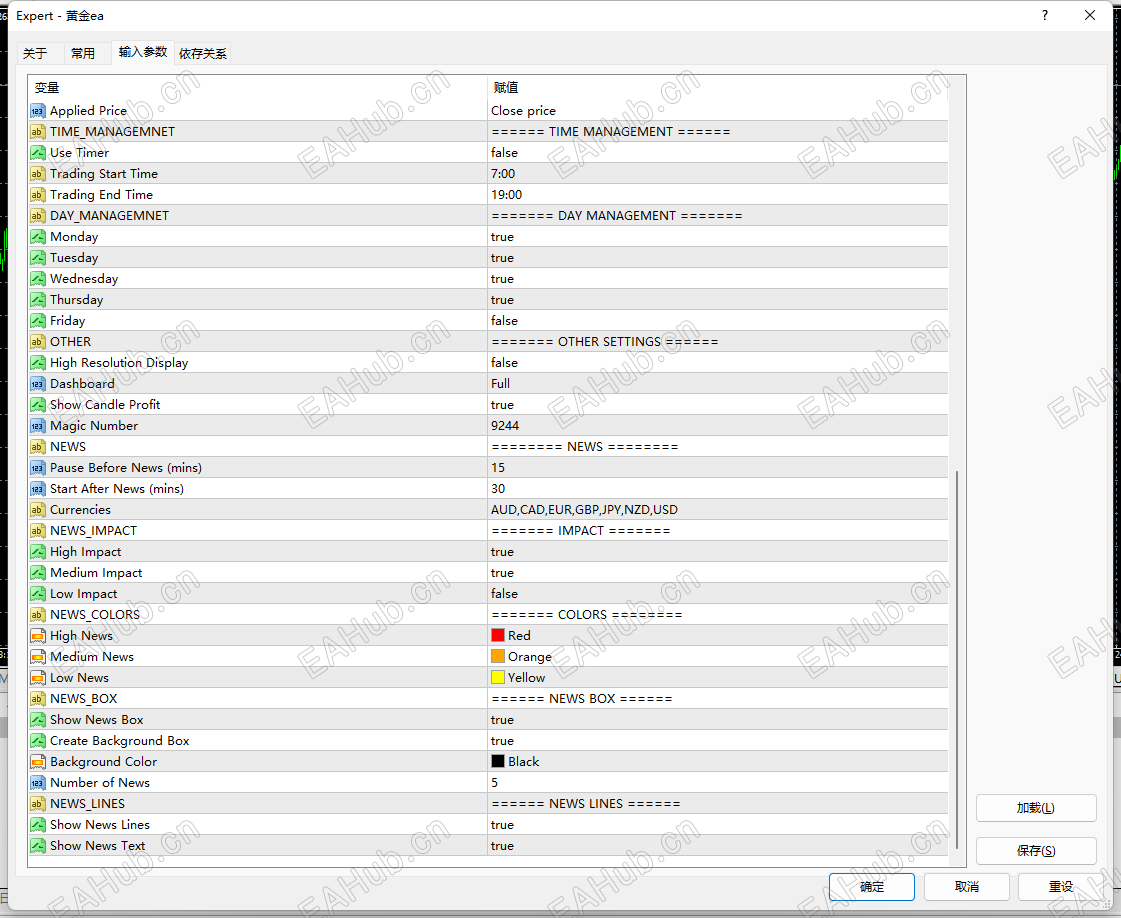This screenshot has height=918, width=1121.
Task: Edit the Currencies list value field
Action: point(718,510)
